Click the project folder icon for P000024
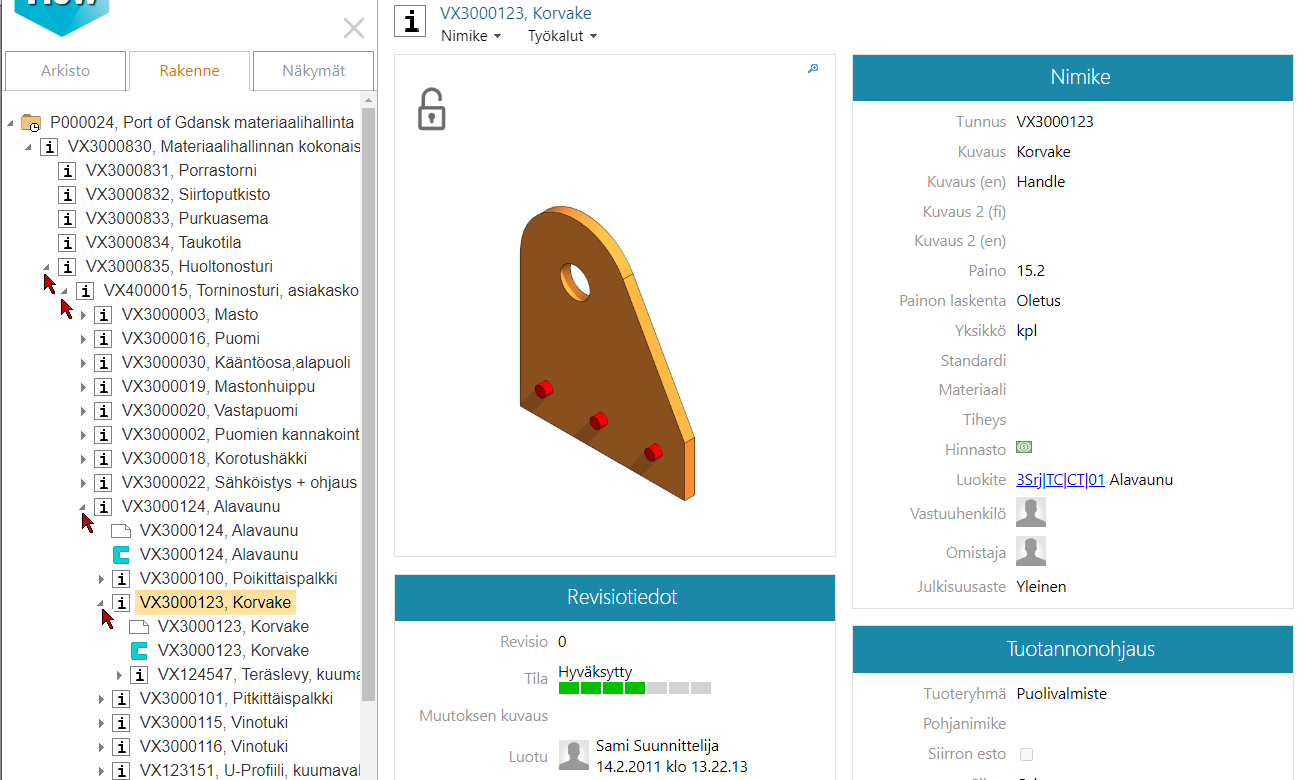Image resolution: width=1305 pixels, height=780 pixels. point(31,123)
